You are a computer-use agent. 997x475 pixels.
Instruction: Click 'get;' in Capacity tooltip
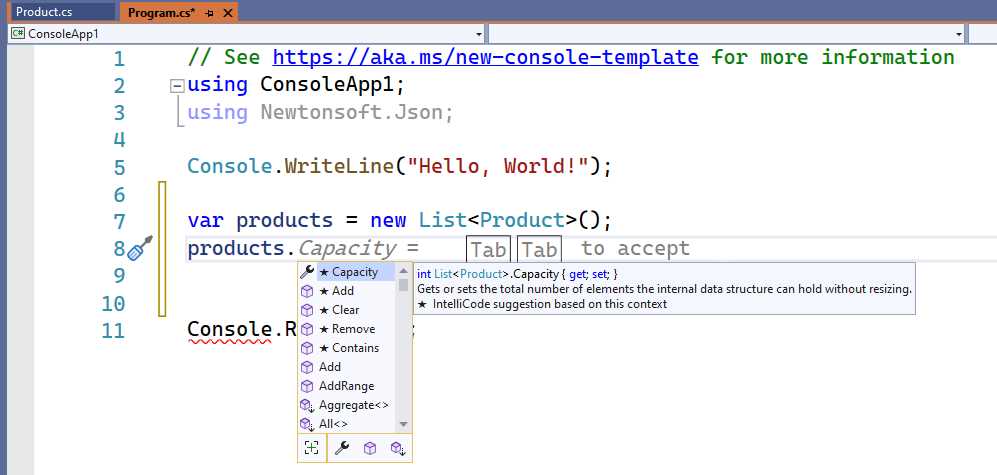point(577,274)
